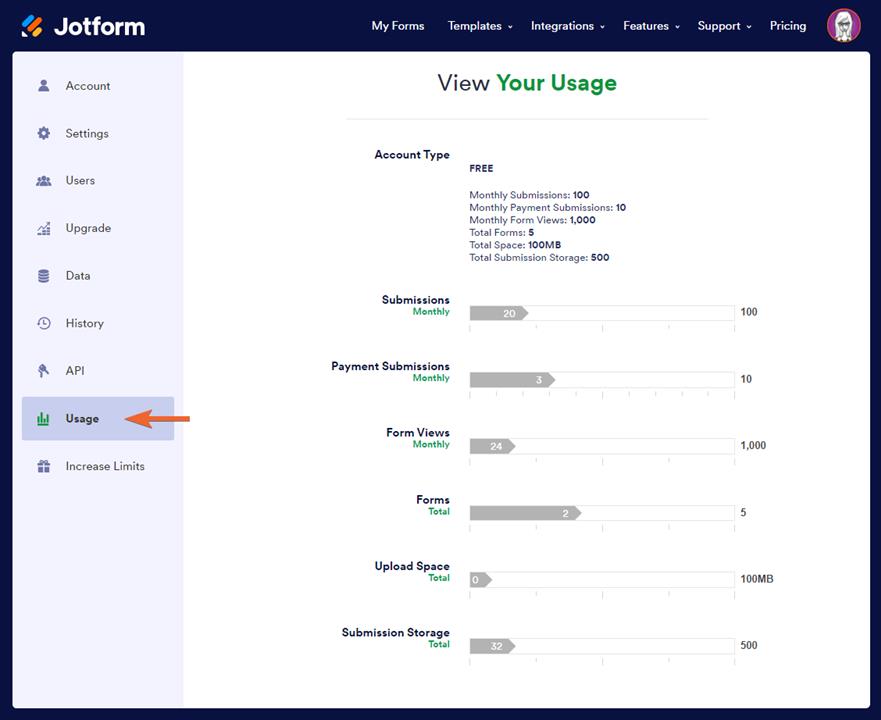Select the Usage sidebar label
Image resolution: width=881 pixels, height=720 pixels.
(82, 419)
